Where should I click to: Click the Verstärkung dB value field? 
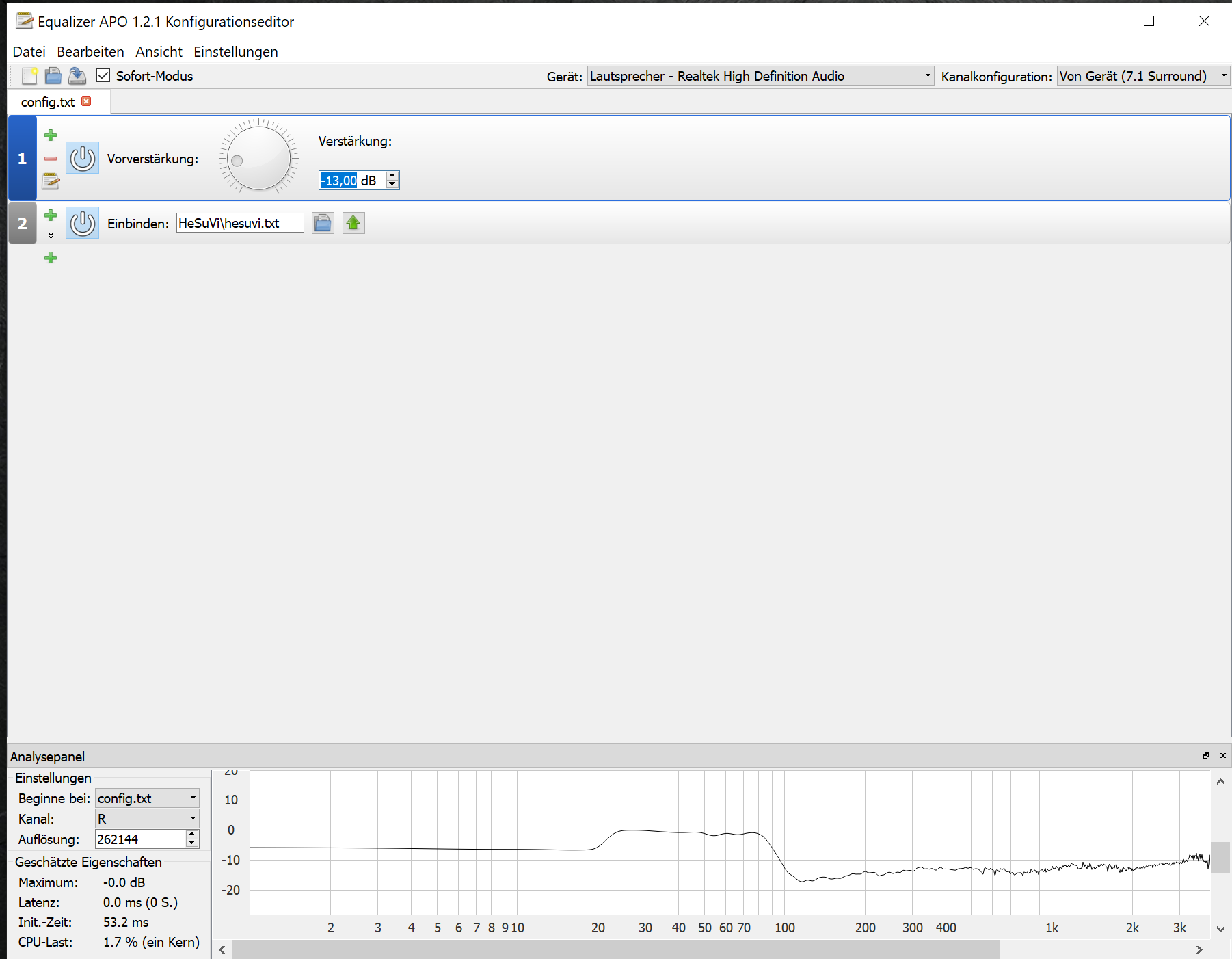(352, 181)
